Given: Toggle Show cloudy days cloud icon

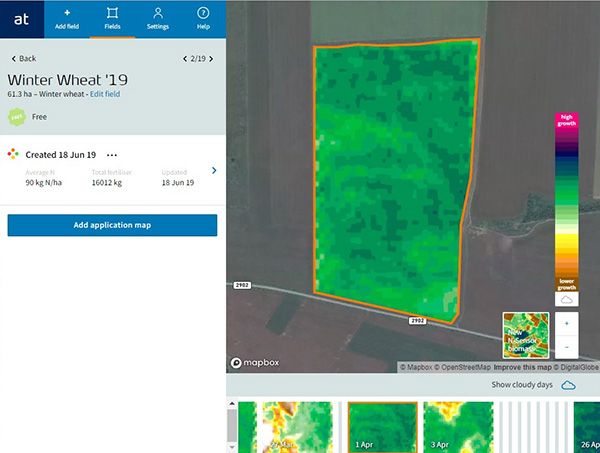Looking at the screenshot, I should pyautogui.click(x=568, y=385).
